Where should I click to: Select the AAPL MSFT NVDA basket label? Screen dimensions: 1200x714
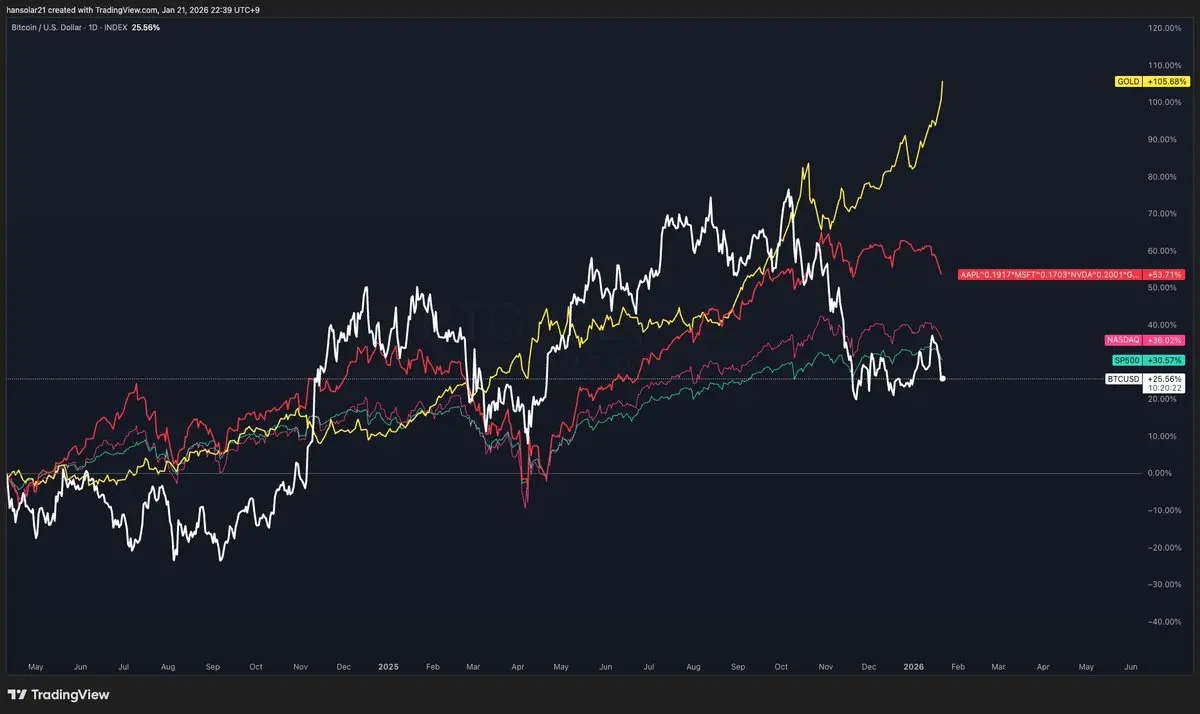[x=1049, y=274]
